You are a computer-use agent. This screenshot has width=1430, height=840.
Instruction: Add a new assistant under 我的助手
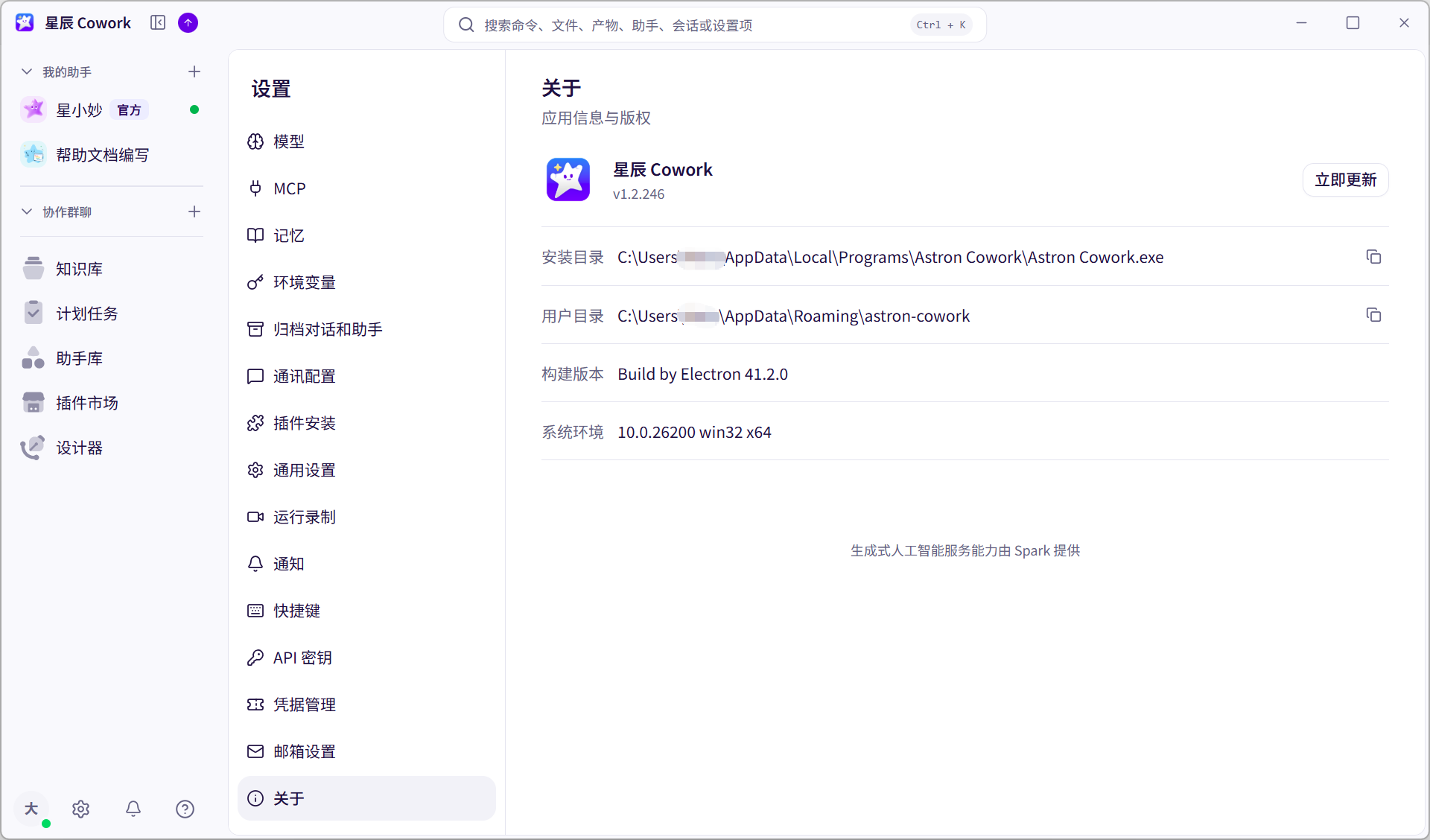pyautogui.click(x=194, y=71)
